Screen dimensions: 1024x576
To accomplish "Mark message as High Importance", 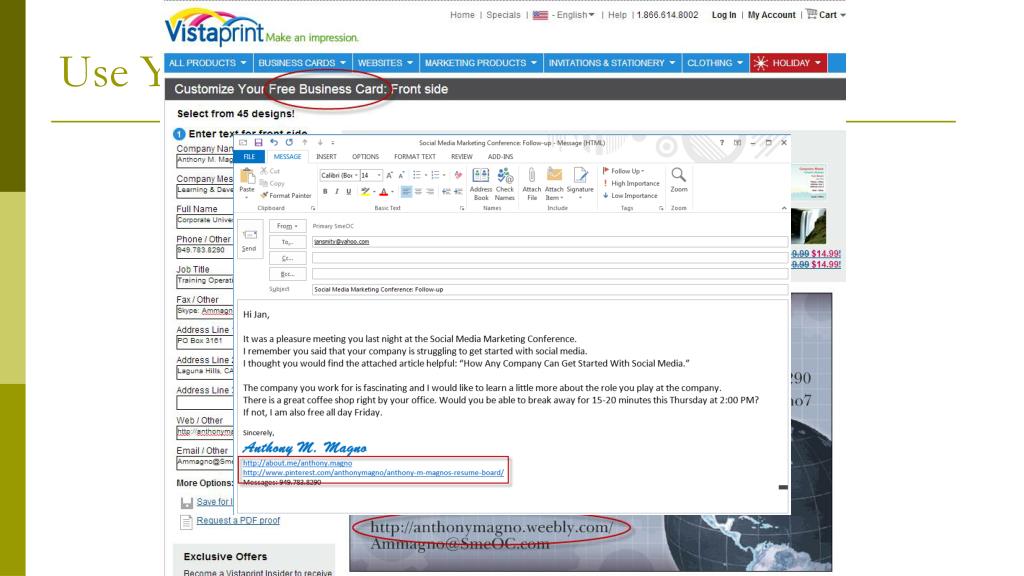I will 631,184.
